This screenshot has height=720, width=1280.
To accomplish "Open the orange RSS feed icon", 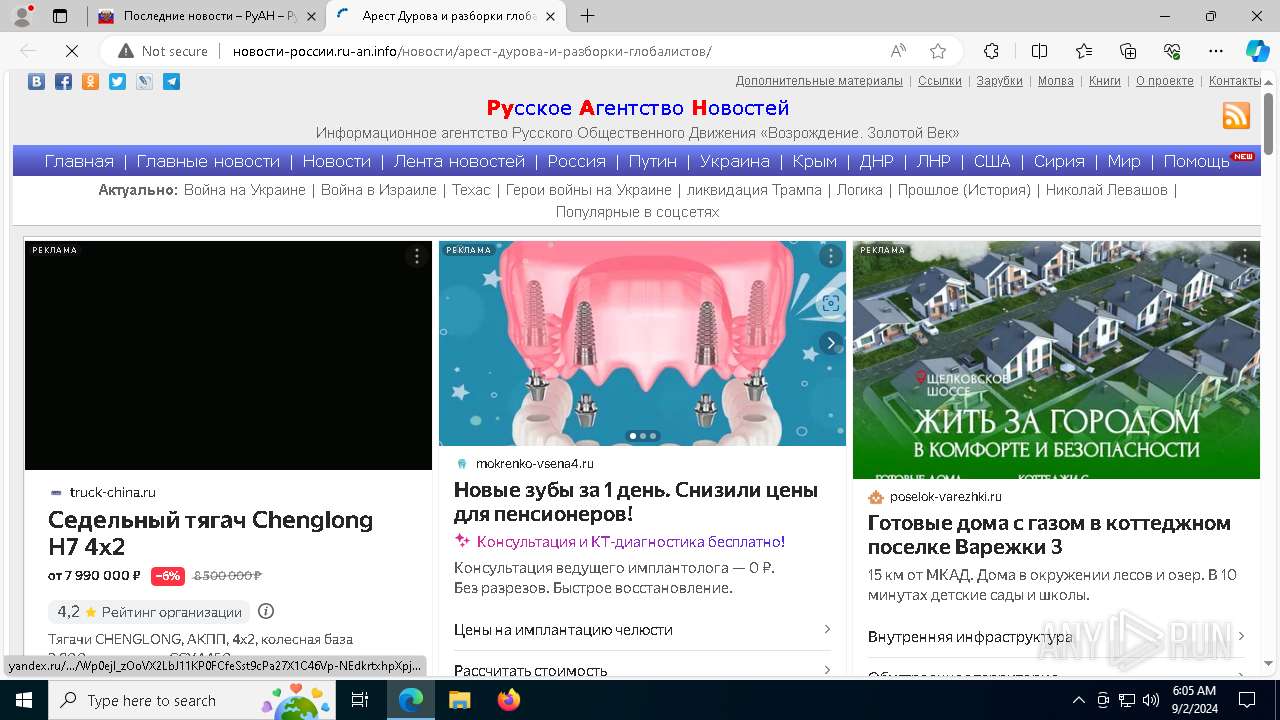I will [1236, 116].
